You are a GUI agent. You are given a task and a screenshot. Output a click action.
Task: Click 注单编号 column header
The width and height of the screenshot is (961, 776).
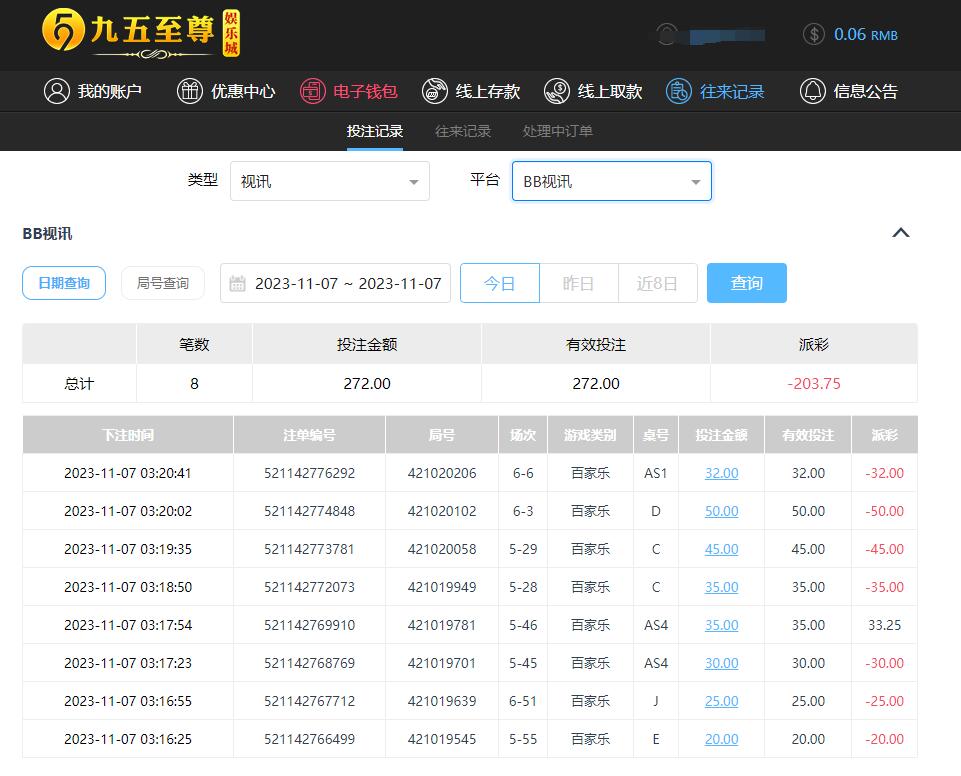click(x=310, y=435)
